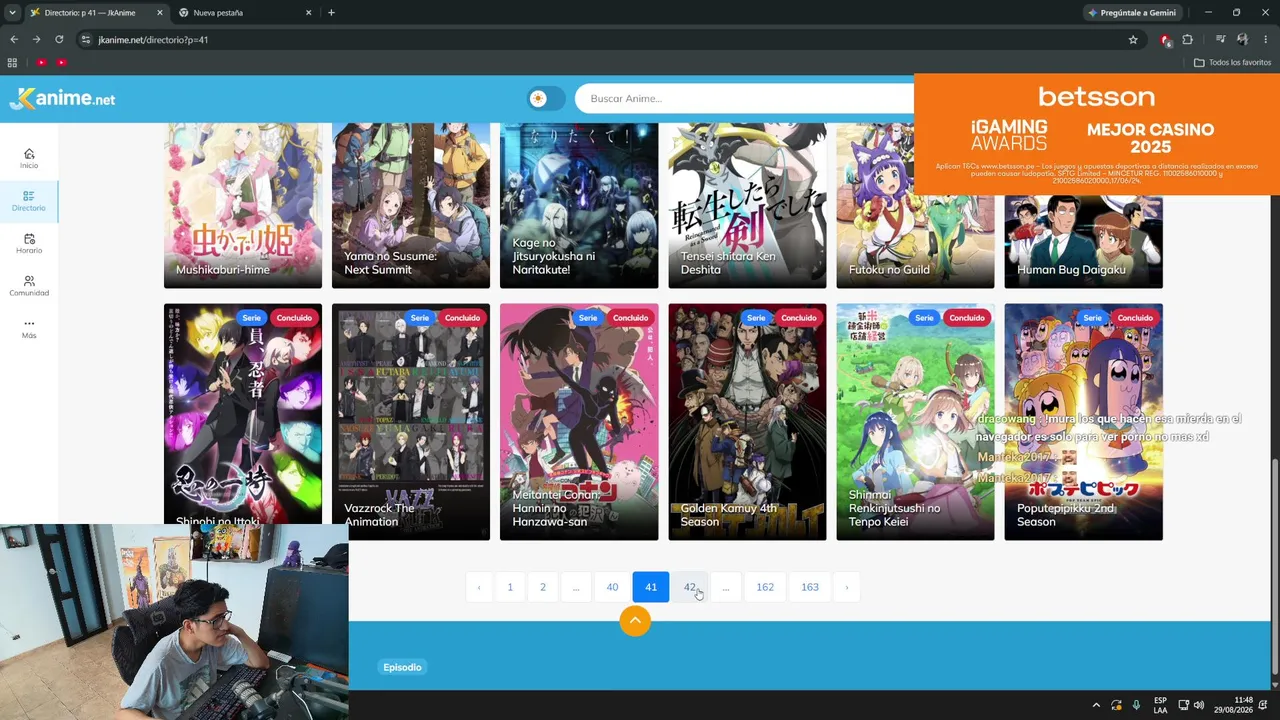This screenshot has height=720, width=1280.
Task: Bookmark this page with the star icon
Action: [x=1133, y=40]
